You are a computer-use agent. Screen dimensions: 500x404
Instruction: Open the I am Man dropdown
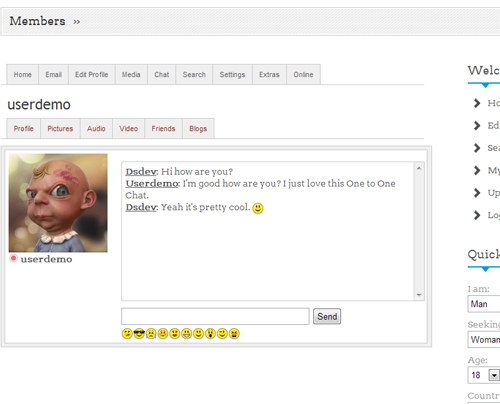[484, 304]
